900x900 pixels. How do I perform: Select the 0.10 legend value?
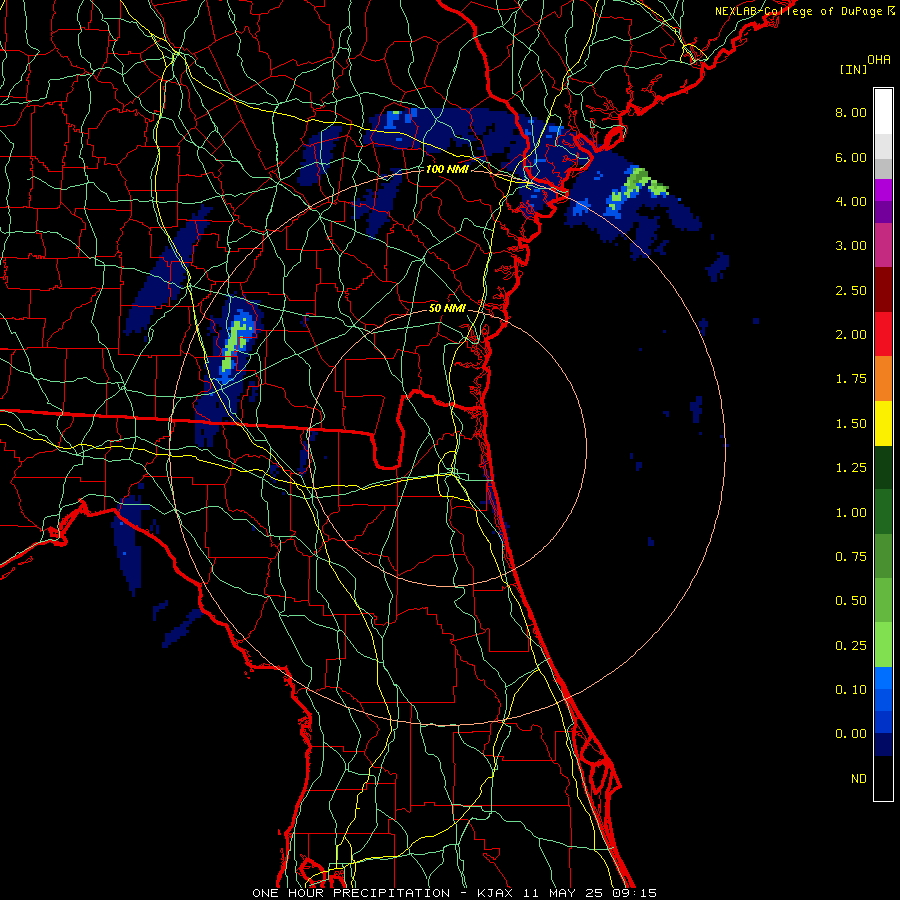click(x=851, y=690)
